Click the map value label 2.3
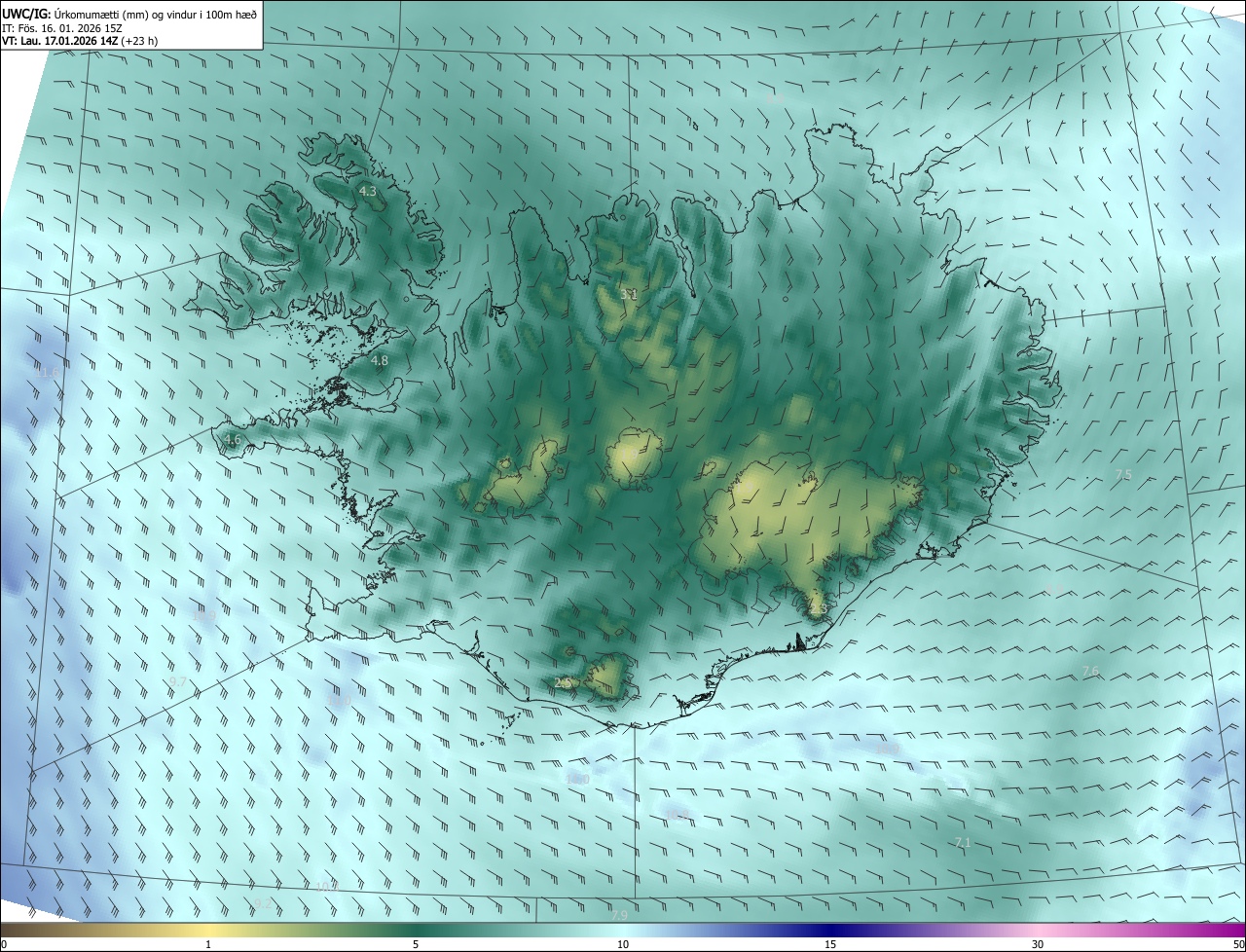The image size is (1246, 952). click(x=819, y=609)
